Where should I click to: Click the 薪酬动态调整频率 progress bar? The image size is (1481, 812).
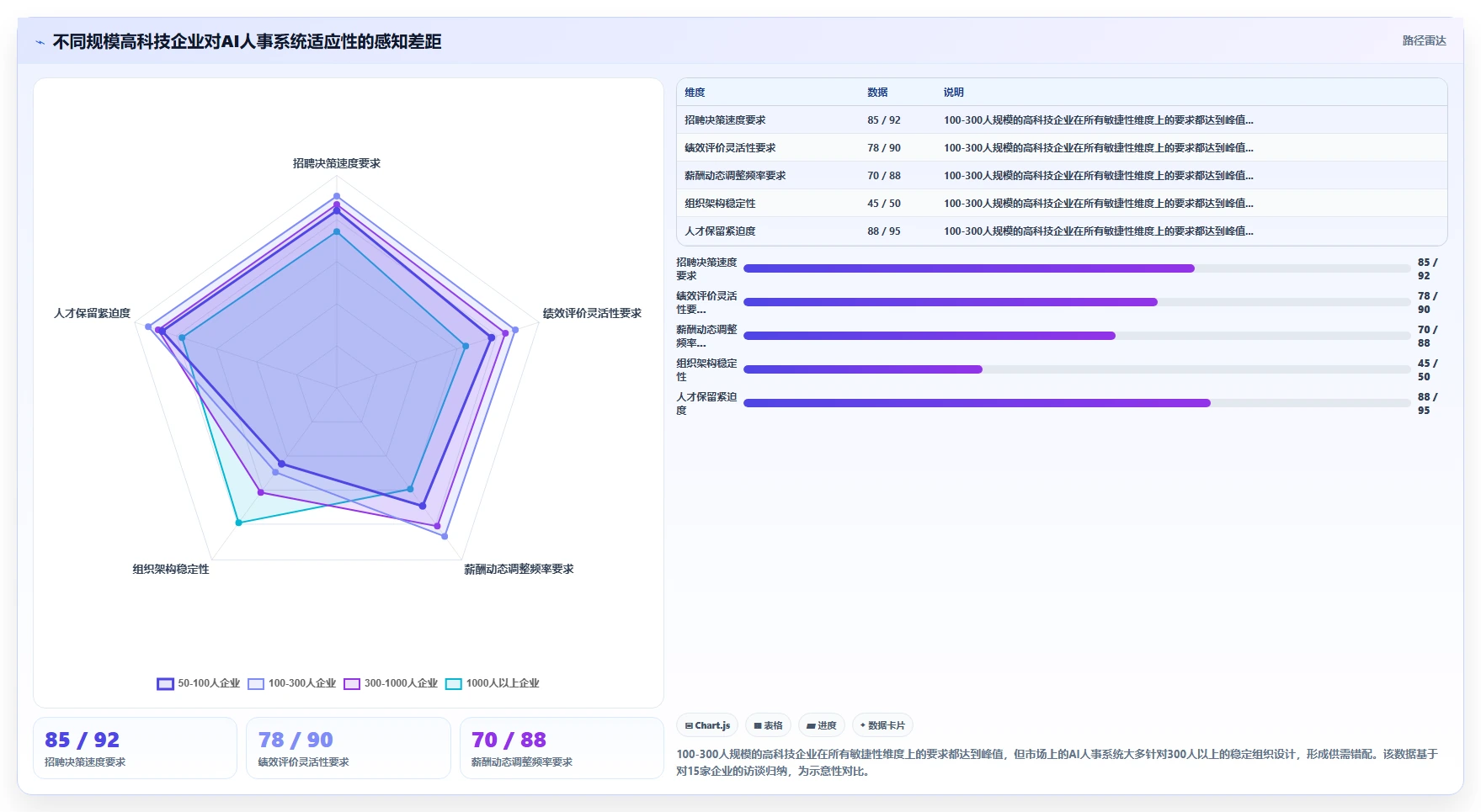point(1077,336)
